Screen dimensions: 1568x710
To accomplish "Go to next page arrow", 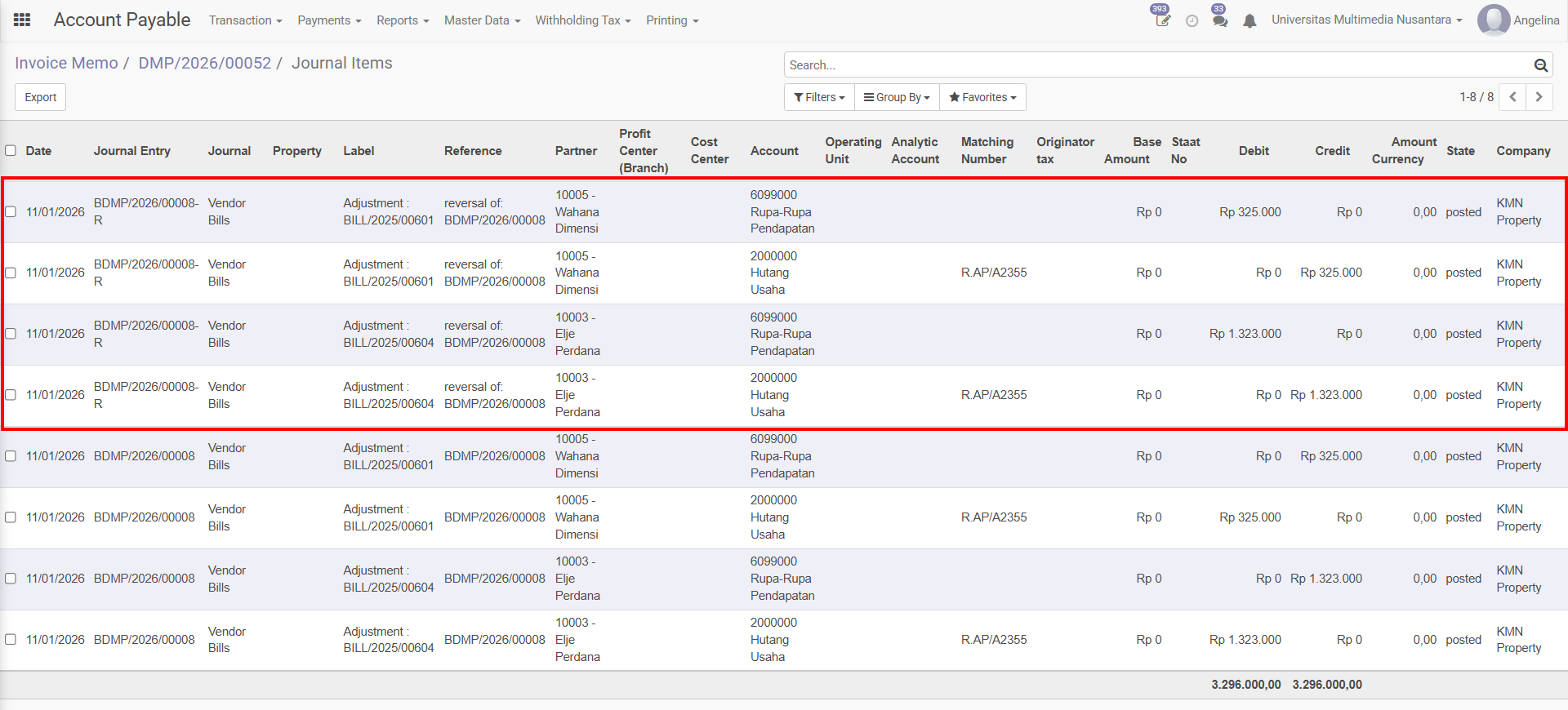I will 1539,97.
